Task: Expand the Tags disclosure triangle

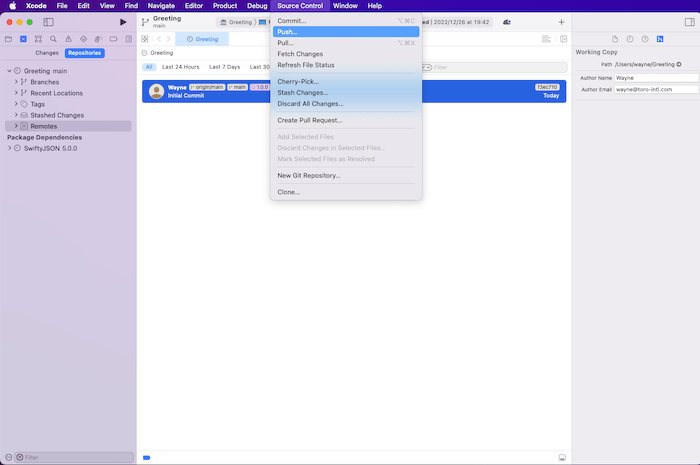Action: click(16, 104)
